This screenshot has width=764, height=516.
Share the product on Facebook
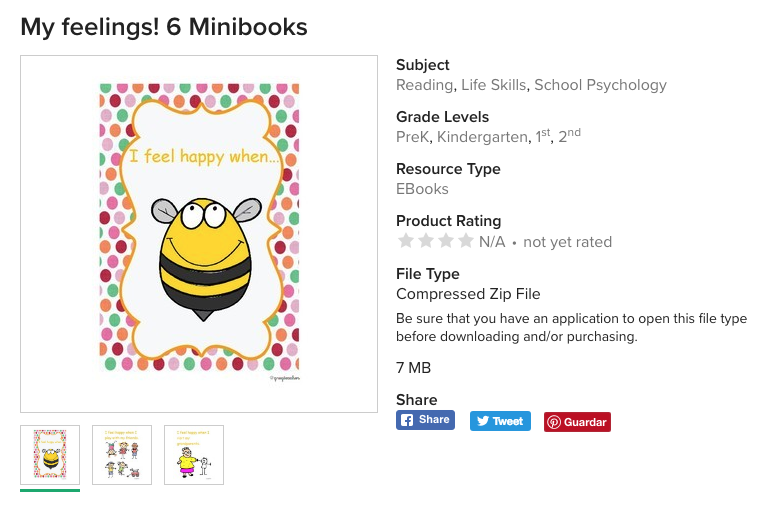point(425,420)
